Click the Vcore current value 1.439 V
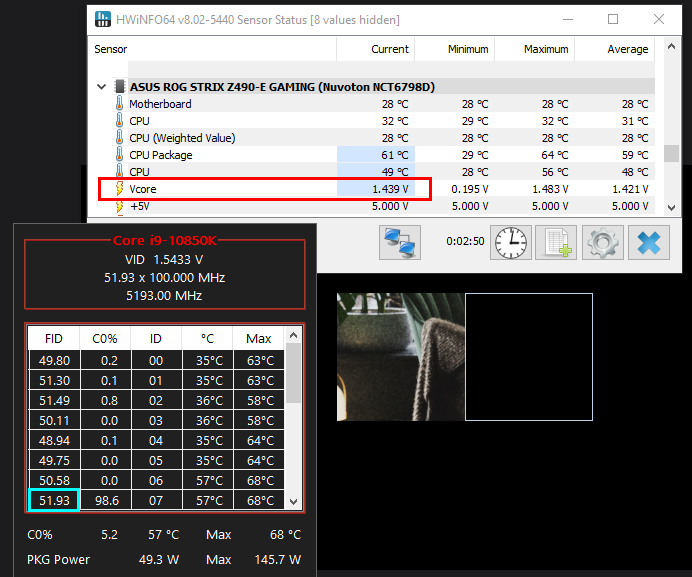Image resolution: width=692 pixels, height=577 pixels. (390, 189)
